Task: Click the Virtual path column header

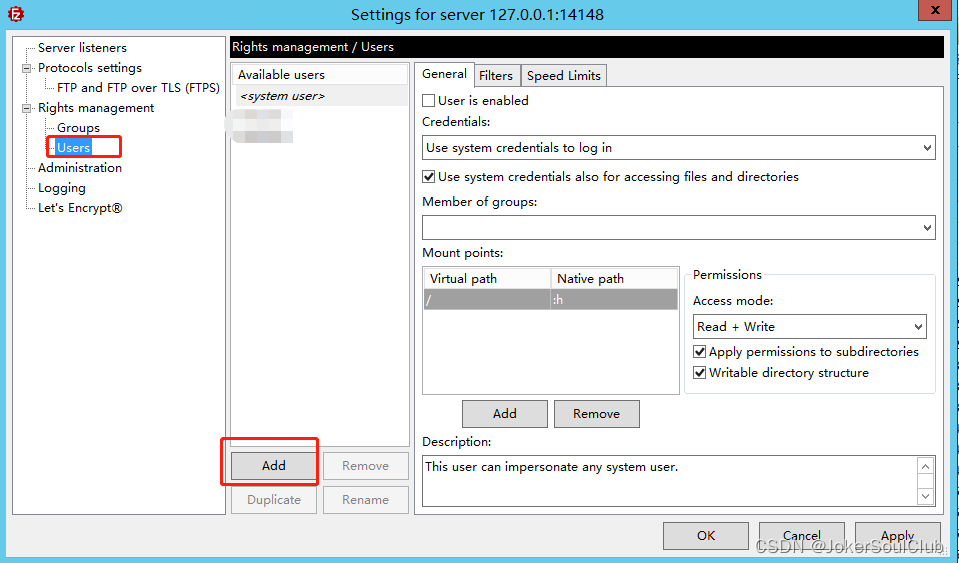Action: coord(487,279)
